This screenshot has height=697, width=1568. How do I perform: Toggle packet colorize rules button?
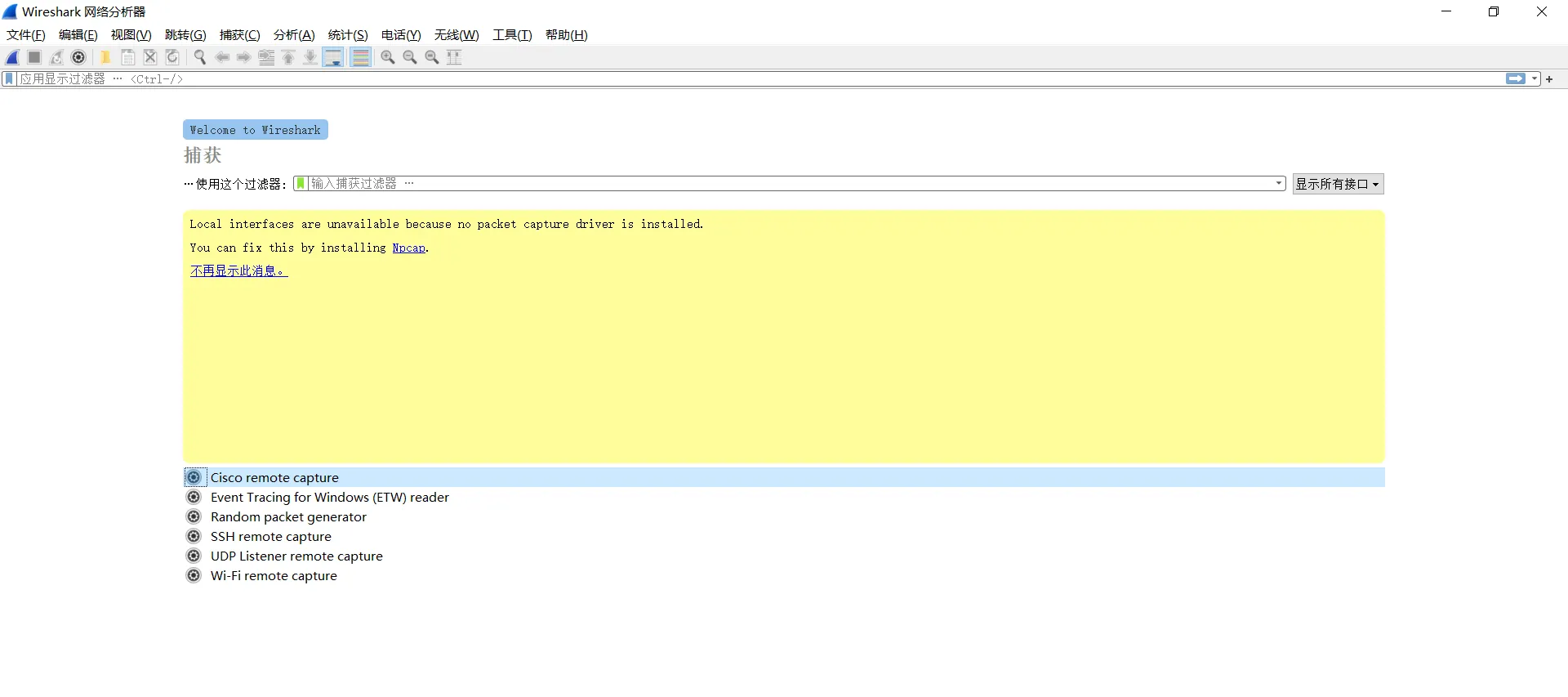pyautogui.click(x=360, y=57)
